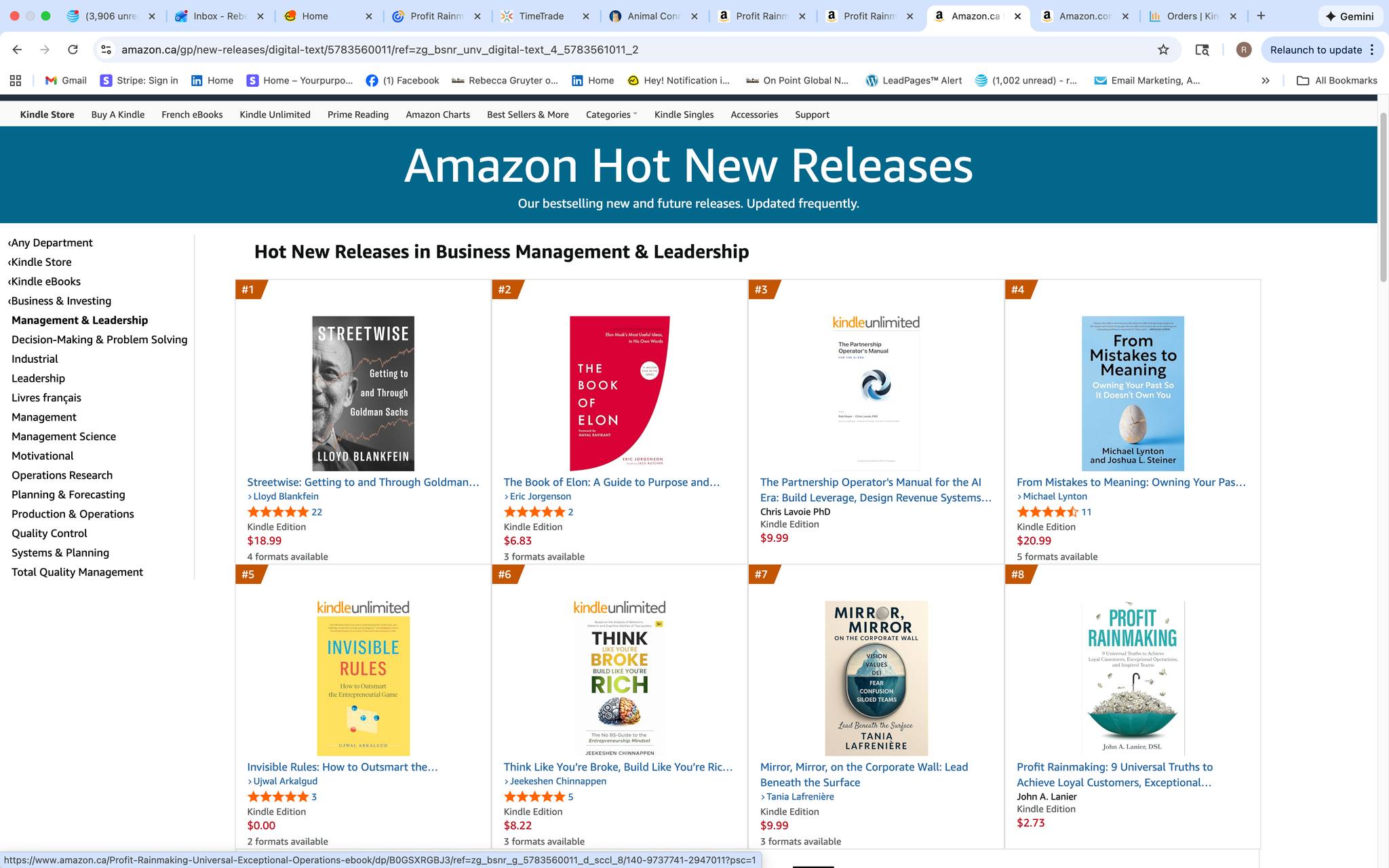
Task: Show hidden bookmarks with the chevron
Action: tap(1265, 81)
